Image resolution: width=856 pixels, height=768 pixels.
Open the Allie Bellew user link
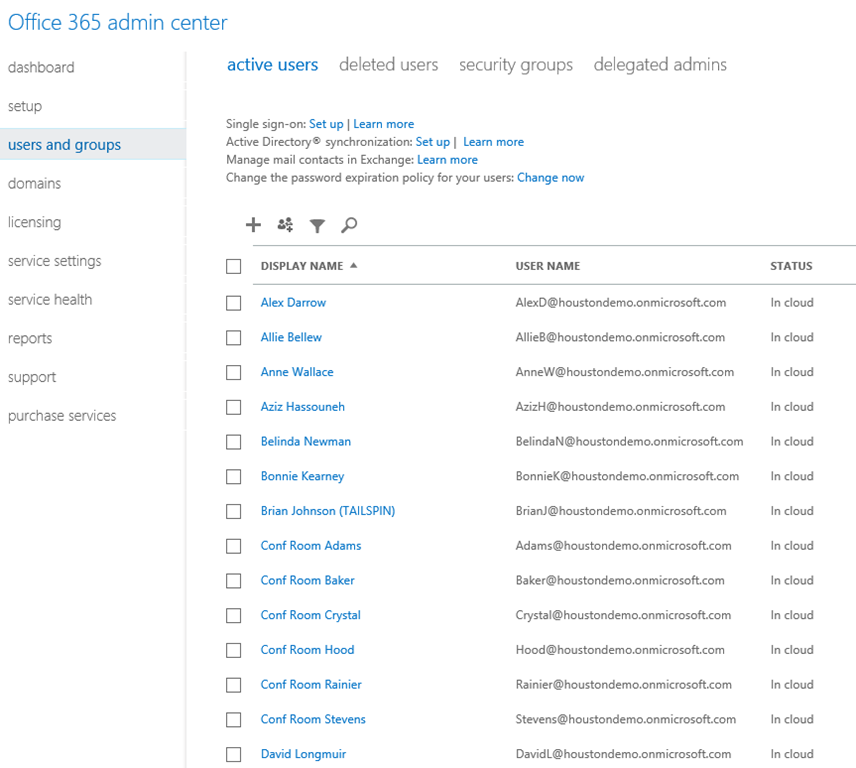tap(291, 337)
